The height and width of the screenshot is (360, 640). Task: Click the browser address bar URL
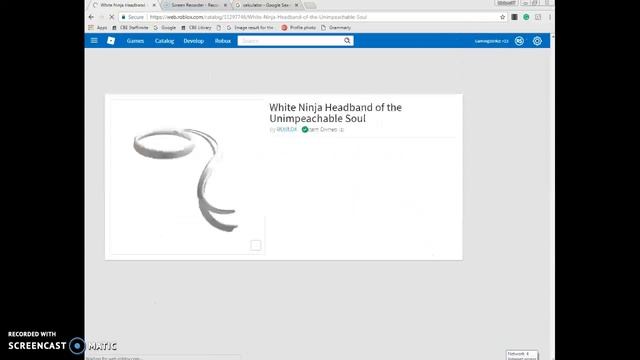click(x=258, y=17)
